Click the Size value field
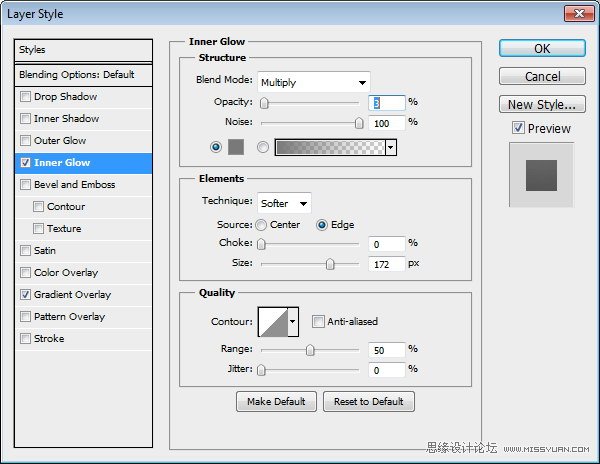The width and height of the screenshot is (600, 464). pos(386,264)
